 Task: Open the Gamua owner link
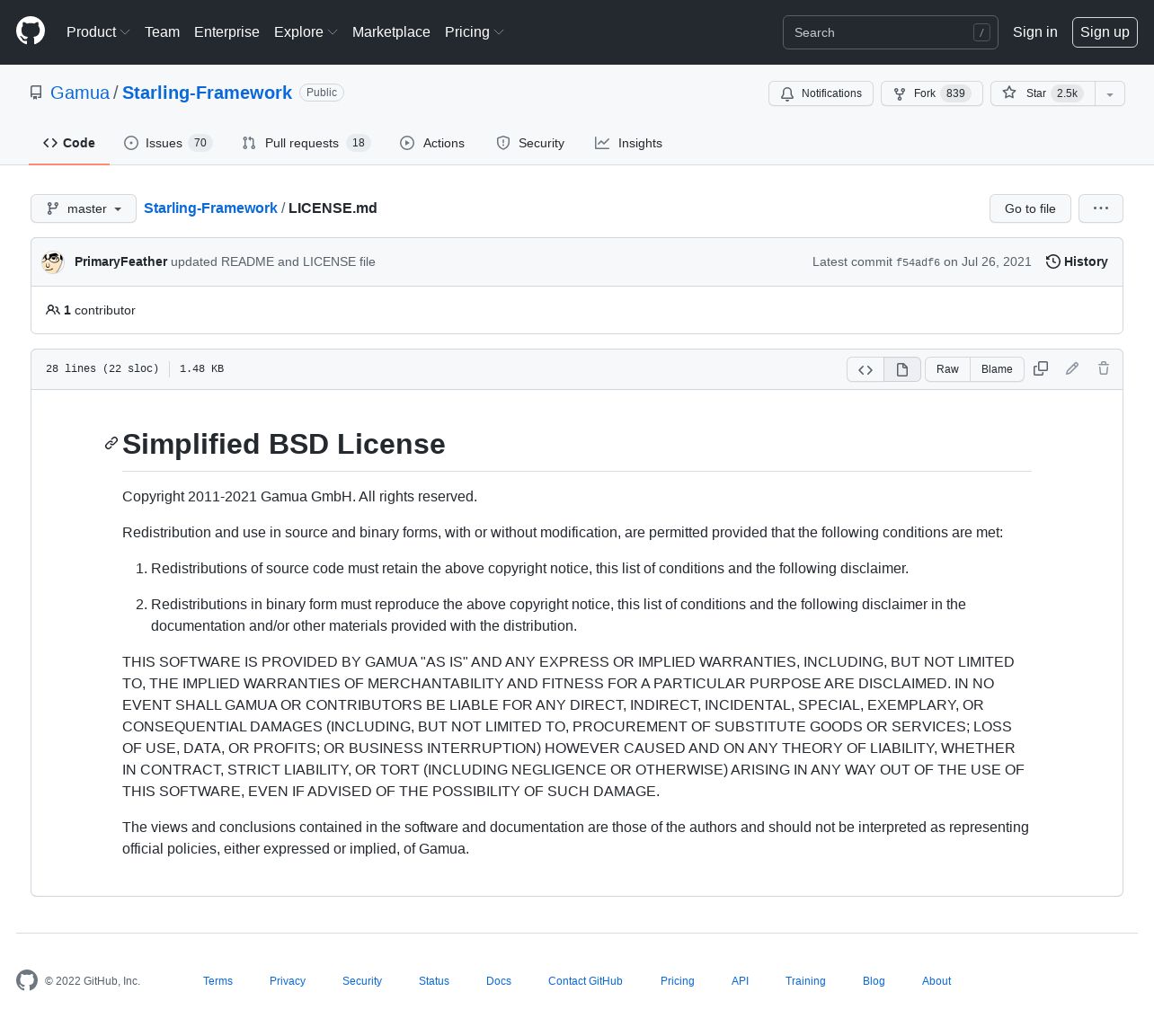coord(80,93)
